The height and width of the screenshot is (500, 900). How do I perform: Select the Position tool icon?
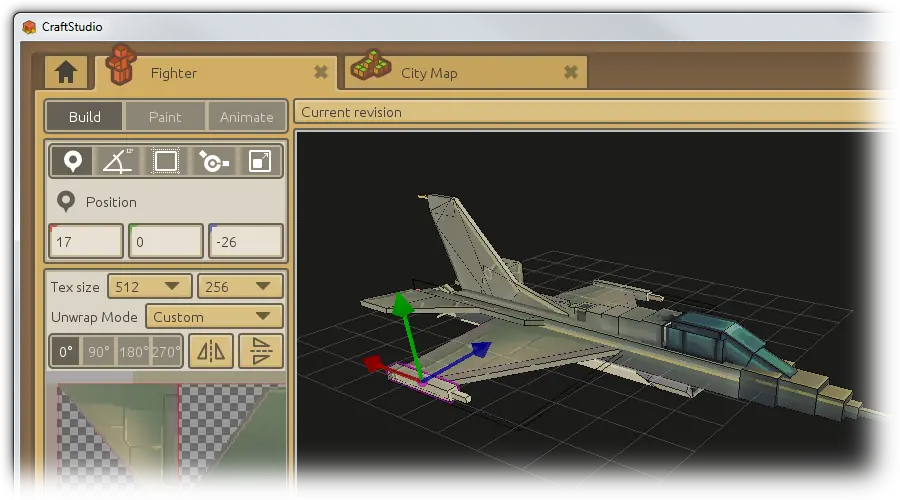pos(72,161)
